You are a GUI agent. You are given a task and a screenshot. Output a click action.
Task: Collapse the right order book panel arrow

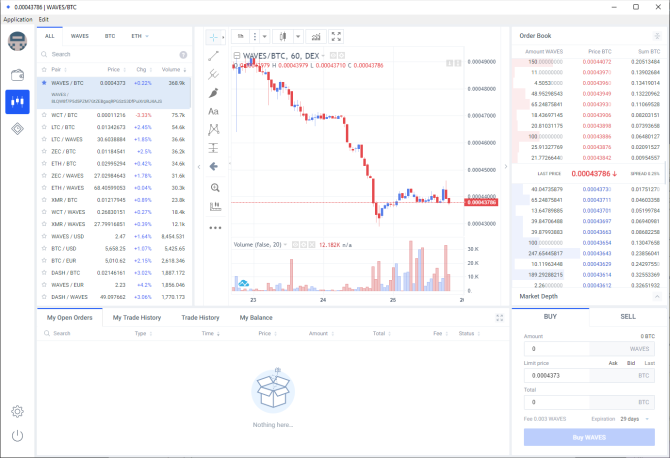(x=506, y=167)
